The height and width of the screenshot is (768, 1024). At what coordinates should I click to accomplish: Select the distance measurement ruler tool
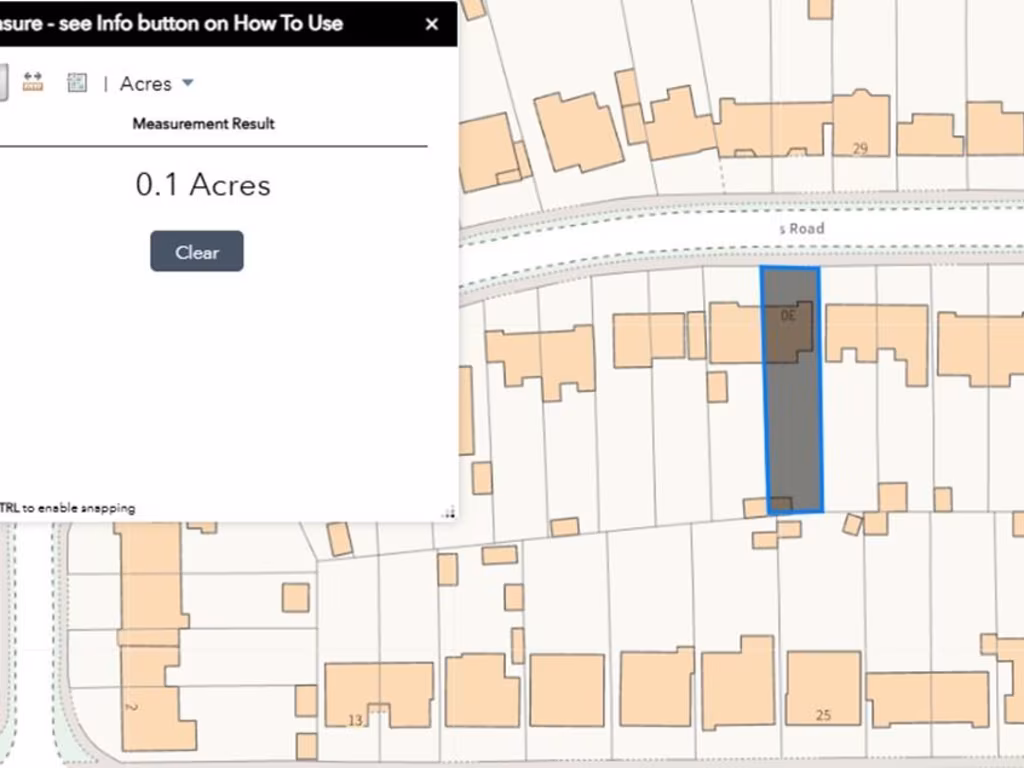coord(33,83)
